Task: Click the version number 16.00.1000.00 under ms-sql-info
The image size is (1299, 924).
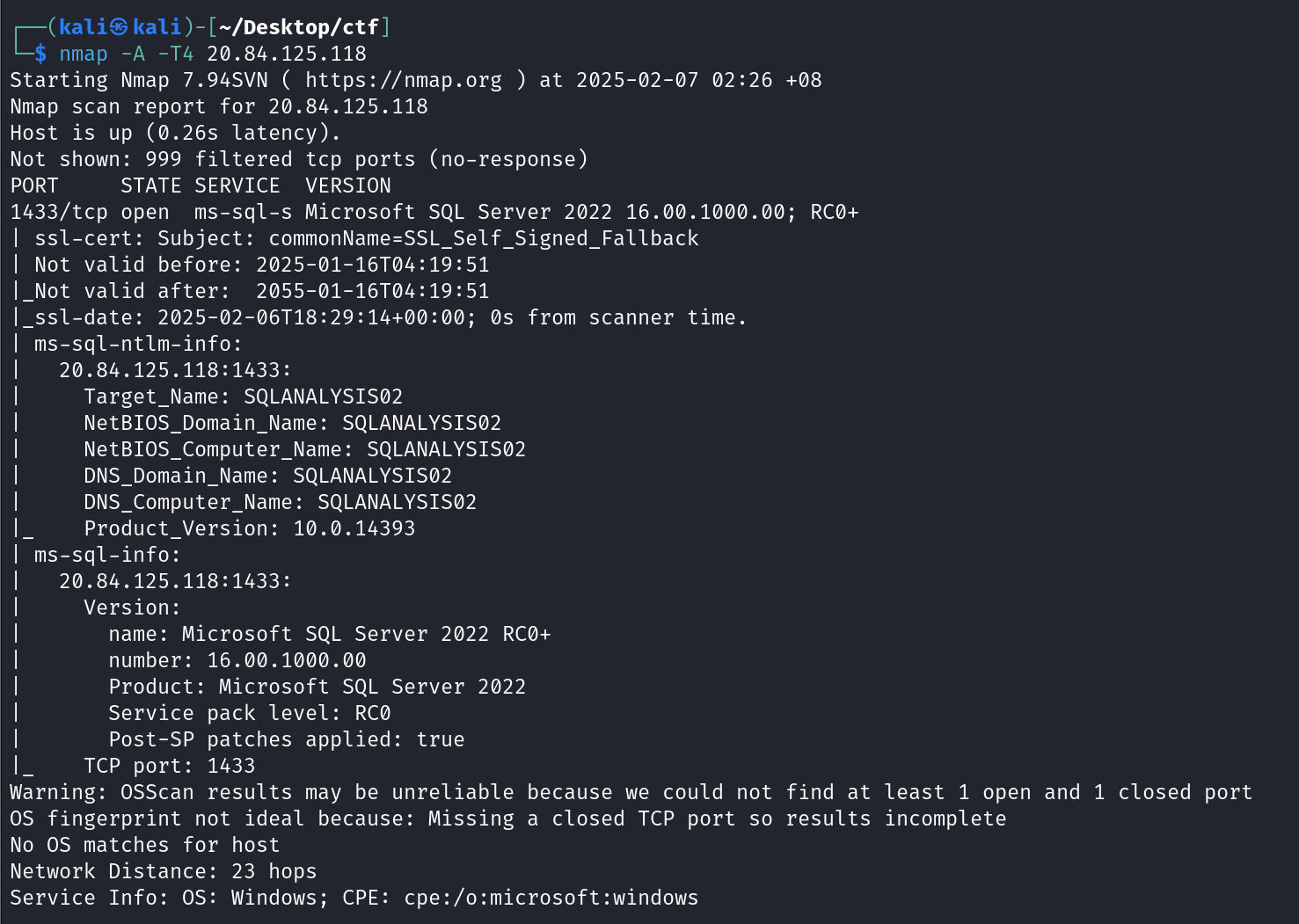Action: pos(287,660)
